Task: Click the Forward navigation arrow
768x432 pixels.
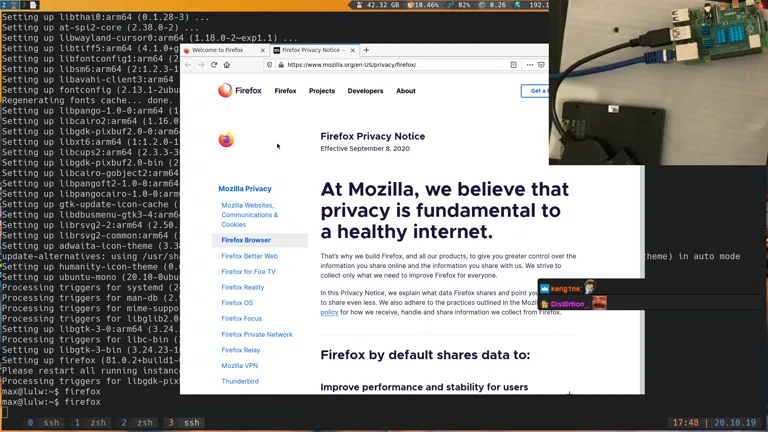Action: pyautogui.click(x=201, y=65)
